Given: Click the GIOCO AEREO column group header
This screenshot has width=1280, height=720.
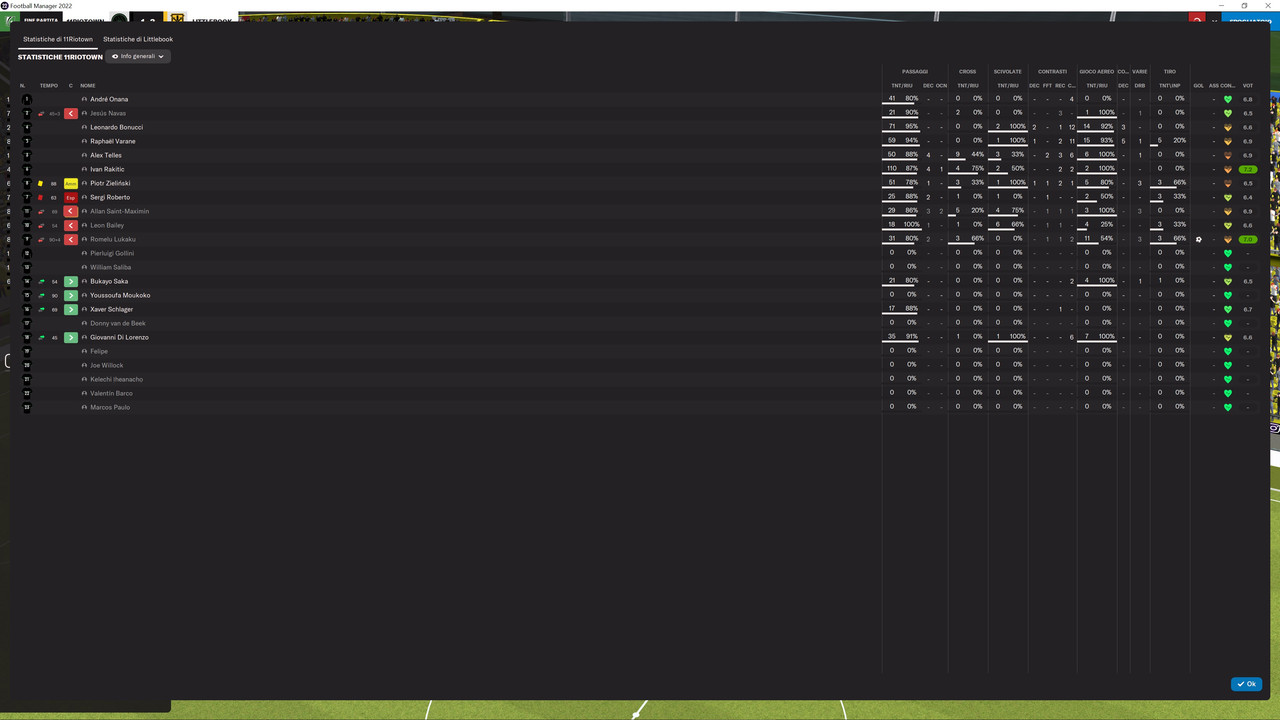Looking at the screenshot, I should point(1096,72).
